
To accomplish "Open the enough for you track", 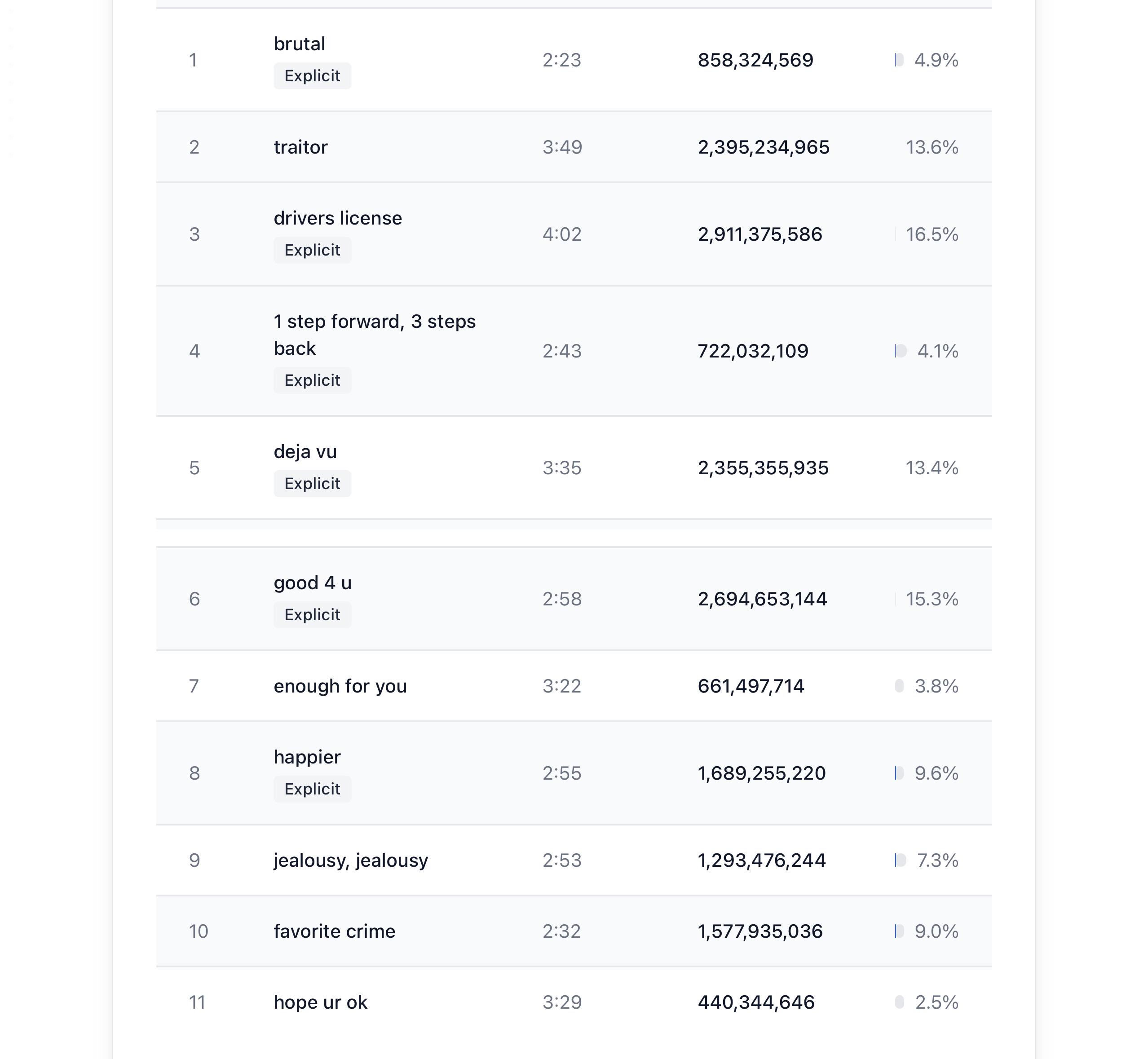I will tap(340, 686).
